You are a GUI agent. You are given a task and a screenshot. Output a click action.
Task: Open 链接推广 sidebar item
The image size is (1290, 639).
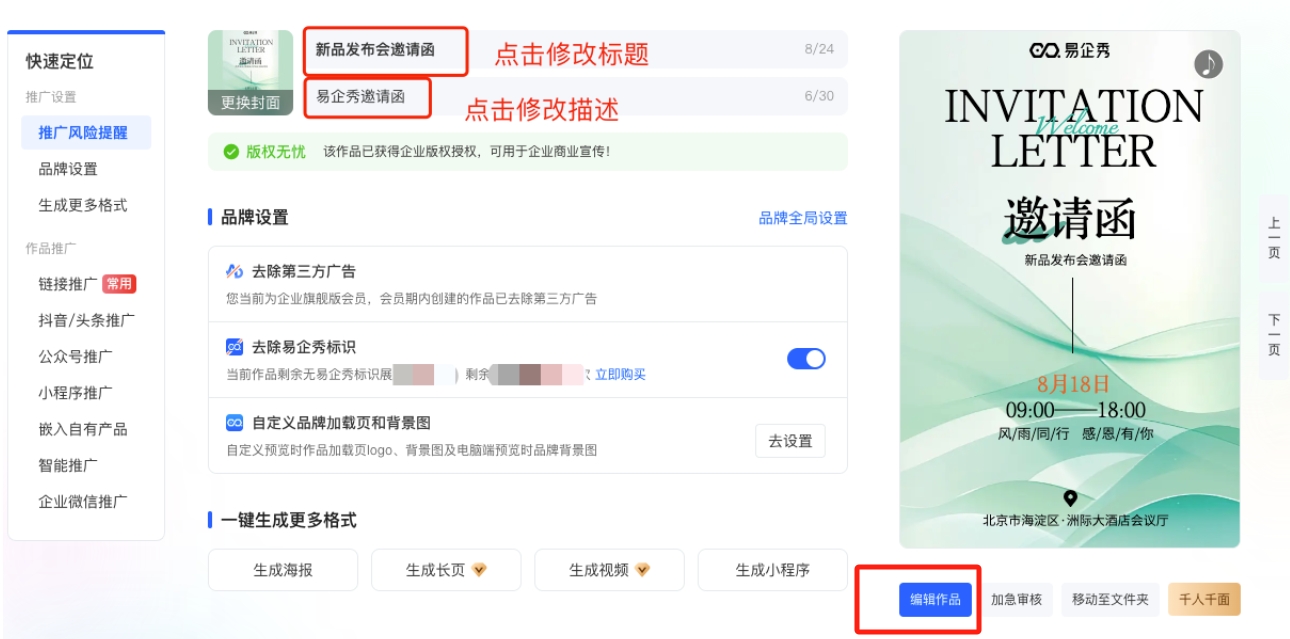[x=68, y=284]
